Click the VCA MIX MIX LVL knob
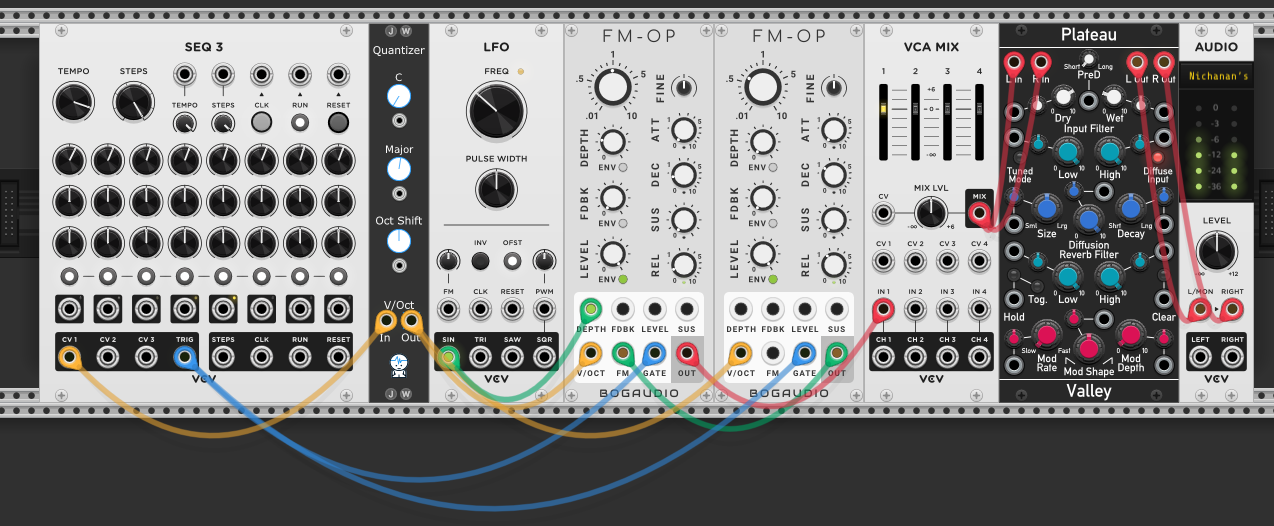Viewport: 1274px width, 526px height. pos(931,212)
